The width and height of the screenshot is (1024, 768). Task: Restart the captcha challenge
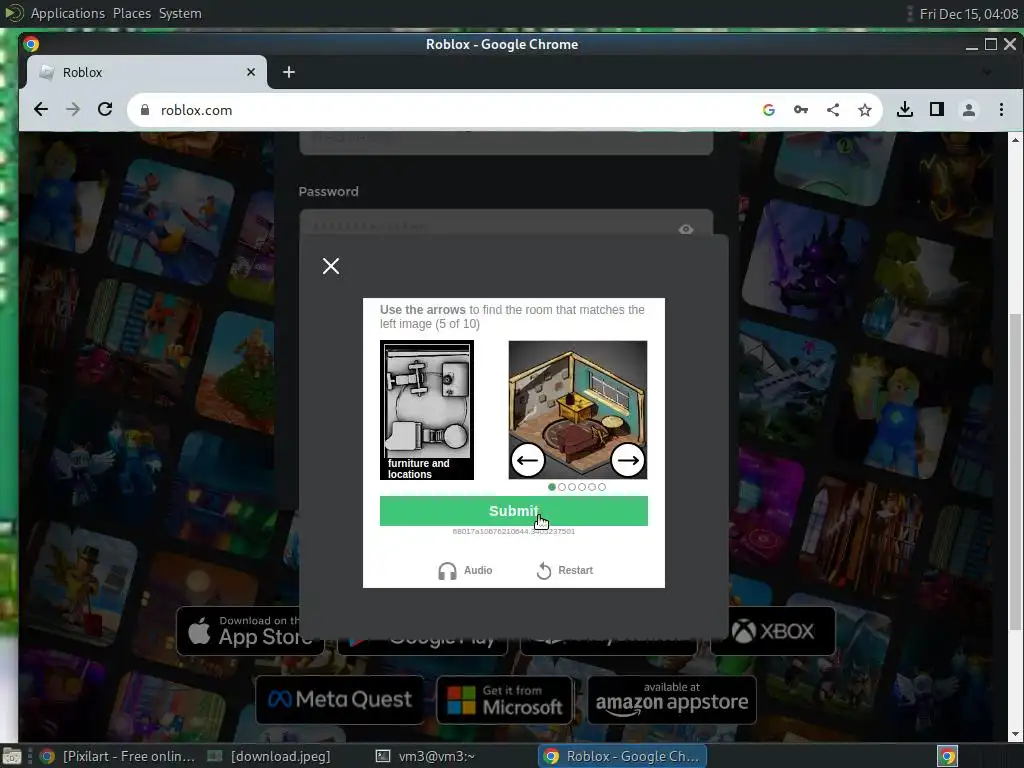coord(565,571)
